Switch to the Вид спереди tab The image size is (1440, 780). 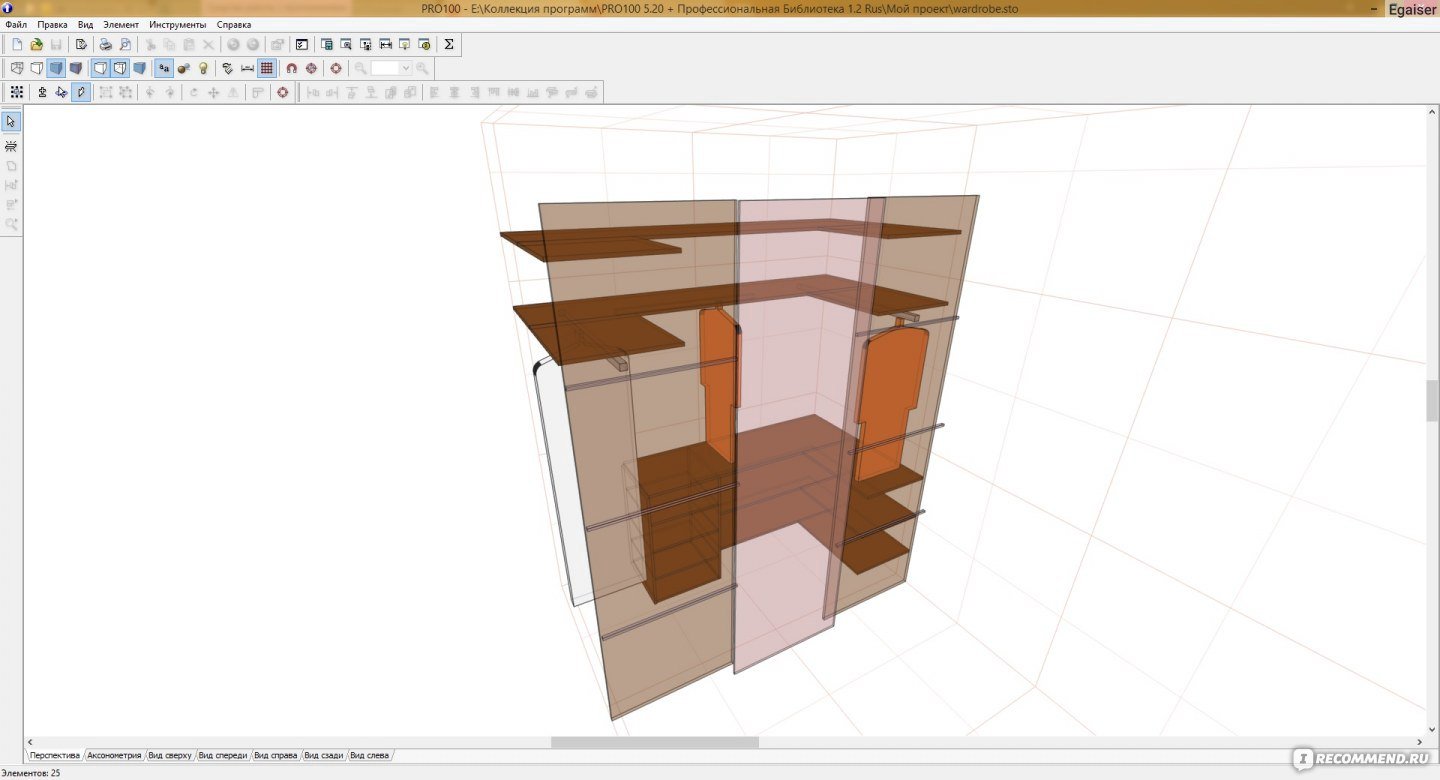click(x=223, y=755)
